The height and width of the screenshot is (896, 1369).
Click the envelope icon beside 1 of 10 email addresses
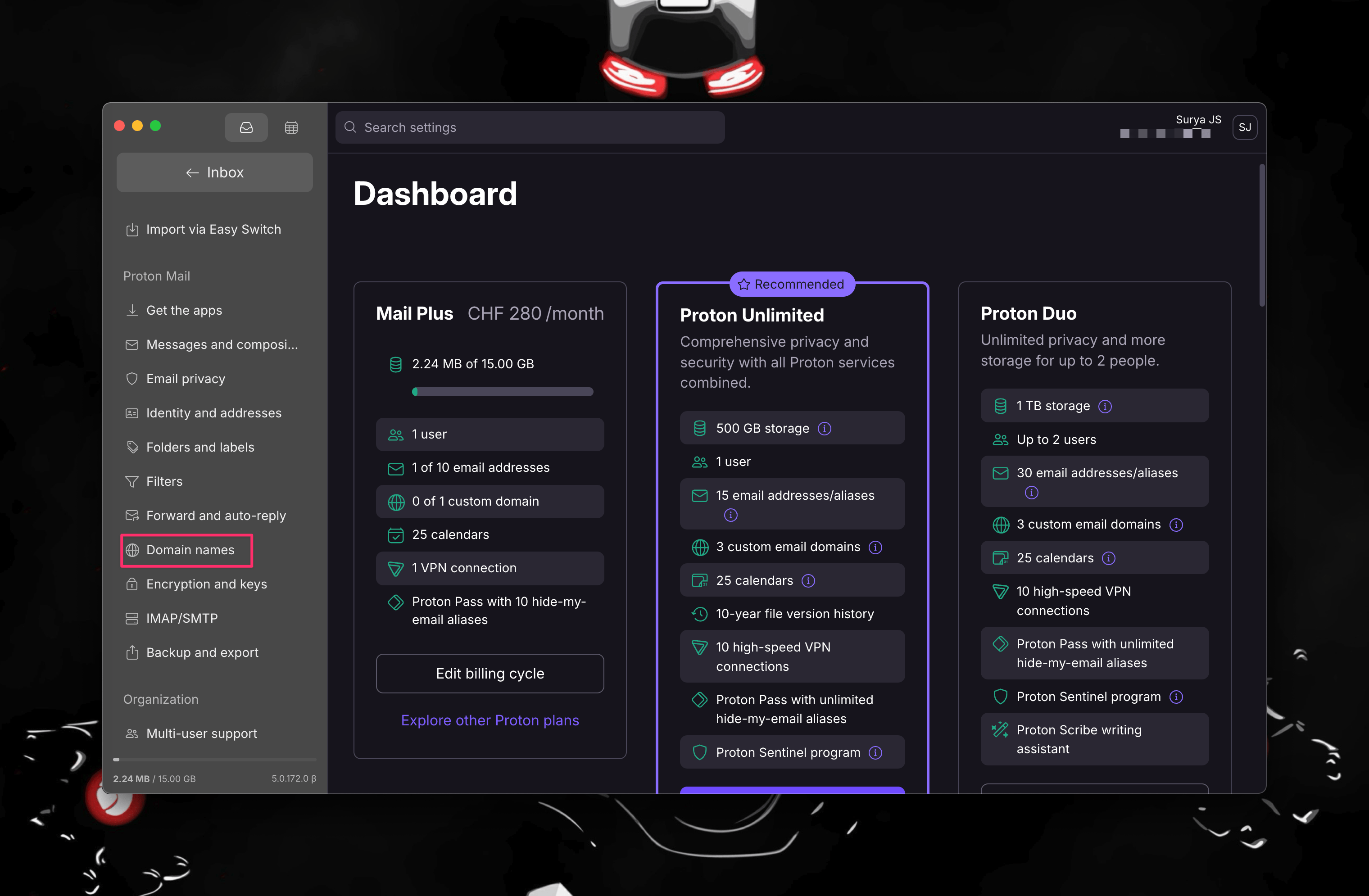[x=396, y=469]
